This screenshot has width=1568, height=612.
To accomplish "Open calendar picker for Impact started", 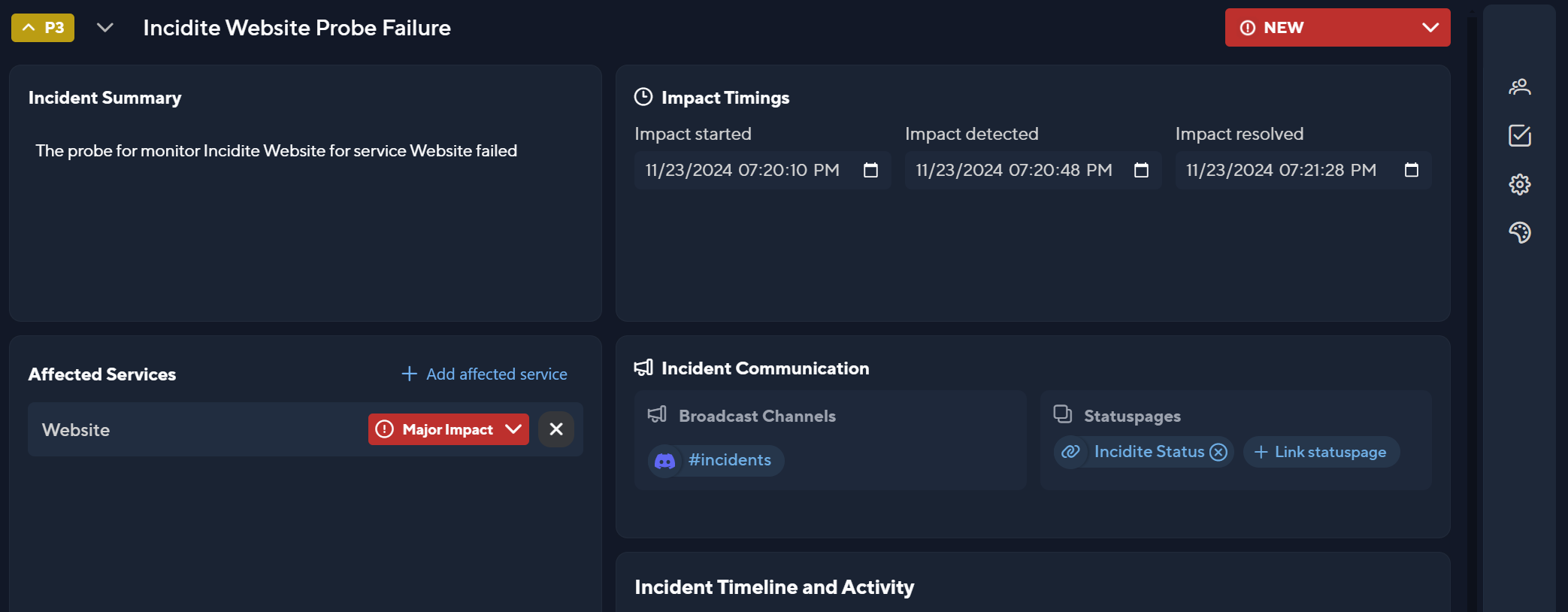I will click(x=870, y=170).
